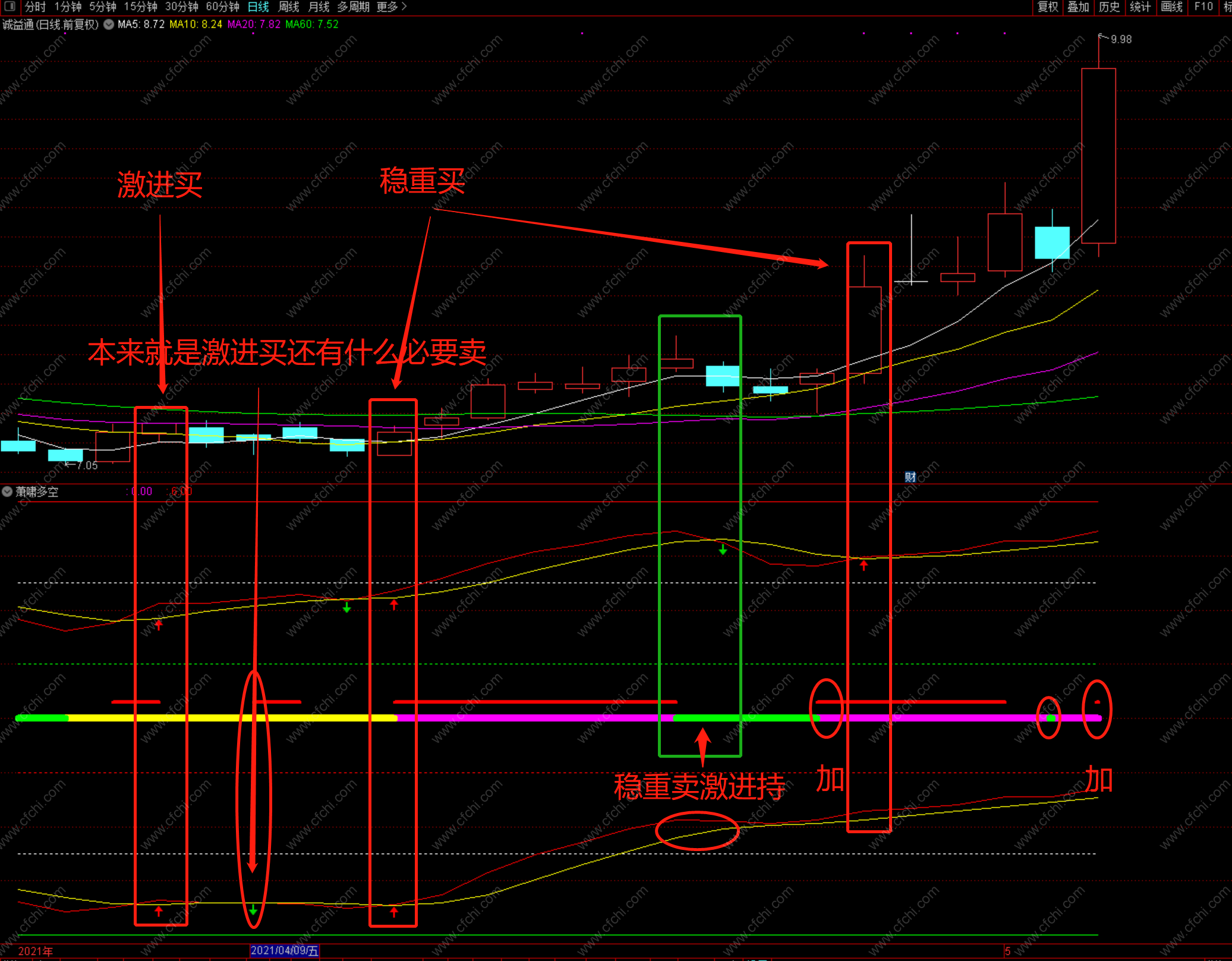Viewport: 1232px width, 961px height.
Task: Switch to 周线 weekly period
Action: pos(289,7)
